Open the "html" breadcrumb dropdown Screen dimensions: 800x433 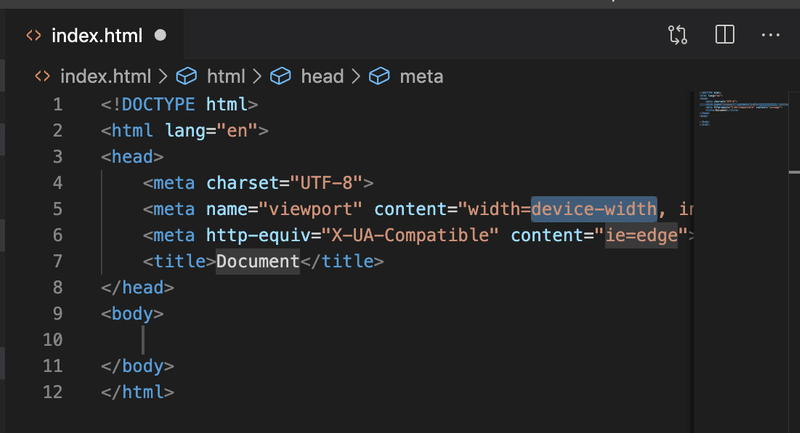tap(225, 76)
